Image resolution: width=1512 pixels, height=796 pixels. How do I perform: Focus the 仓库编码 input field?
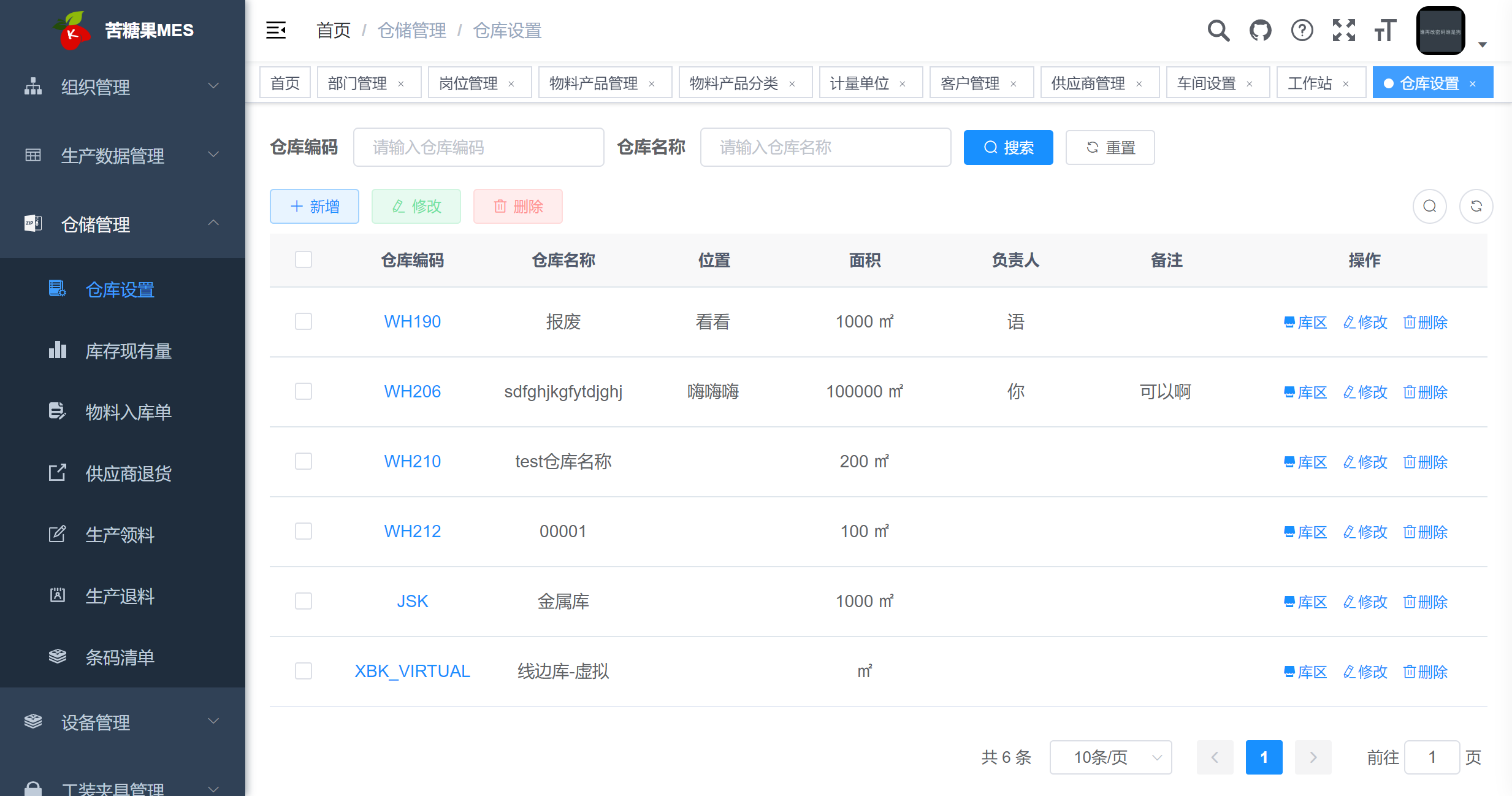pyautogui.click(x=479, y=147)
